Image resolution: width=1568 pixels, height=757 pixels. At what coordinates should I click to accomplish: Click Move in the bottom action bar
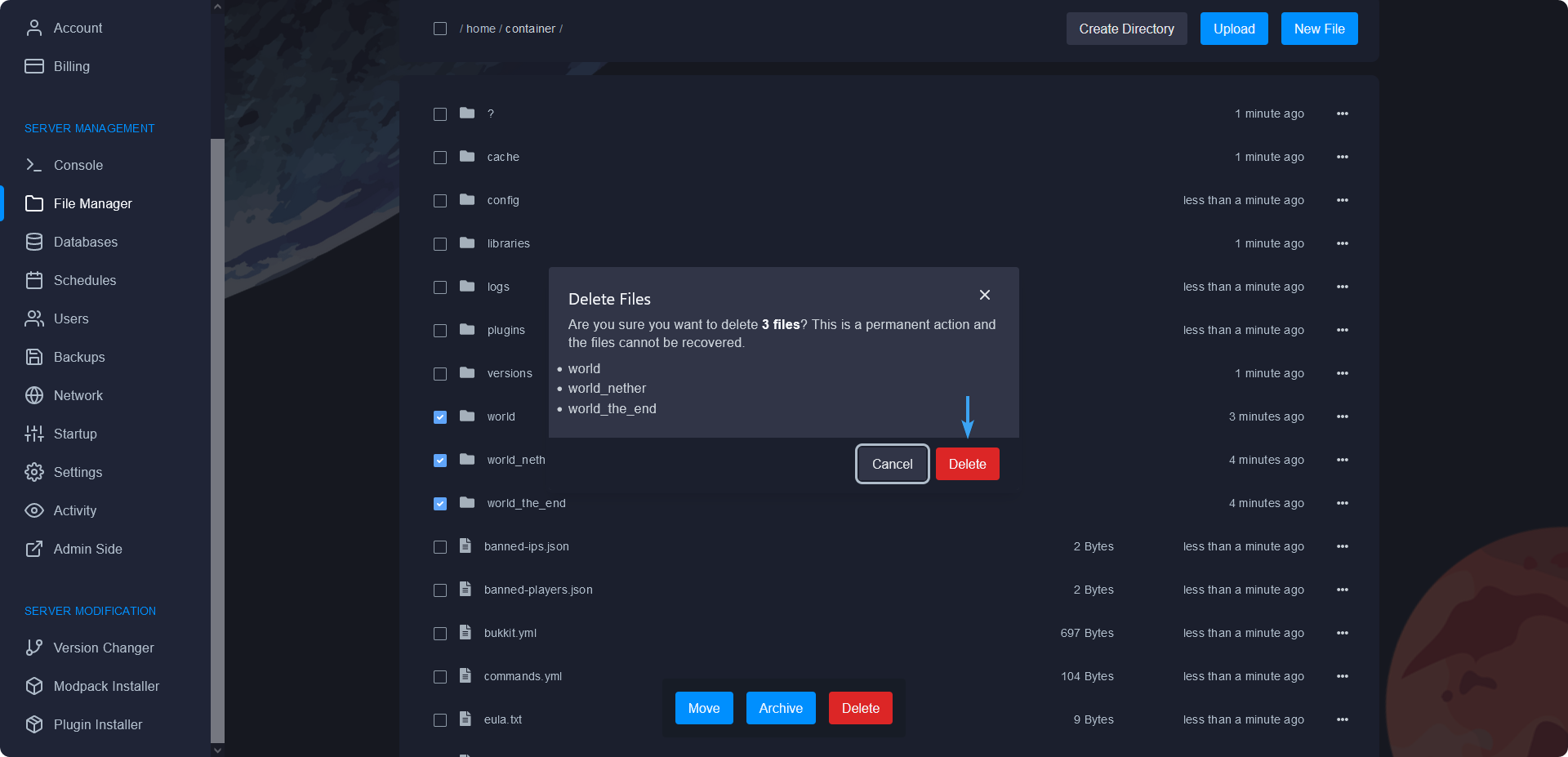click(x=704, y=708)
